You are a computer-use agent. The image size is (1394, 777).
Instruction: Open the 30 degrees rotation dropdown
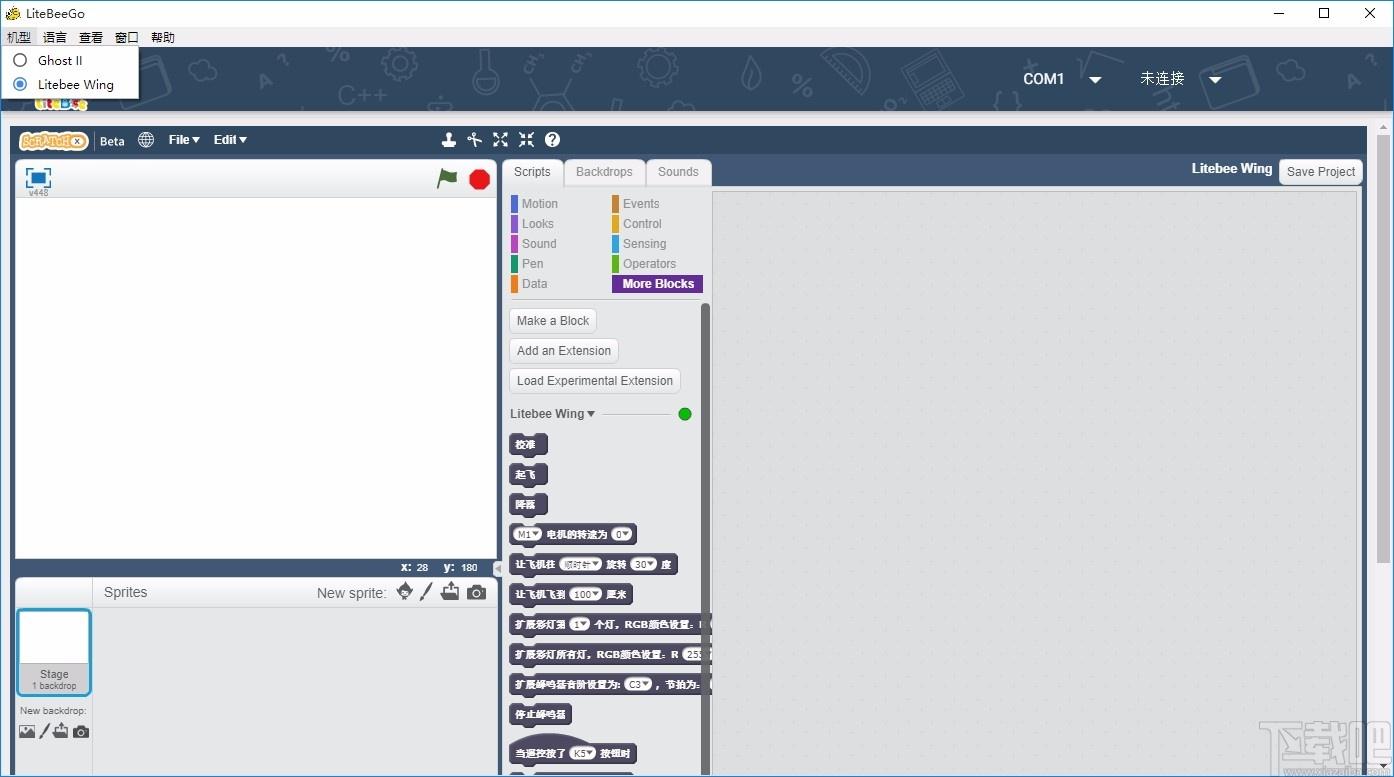click(x=644, y=564)
